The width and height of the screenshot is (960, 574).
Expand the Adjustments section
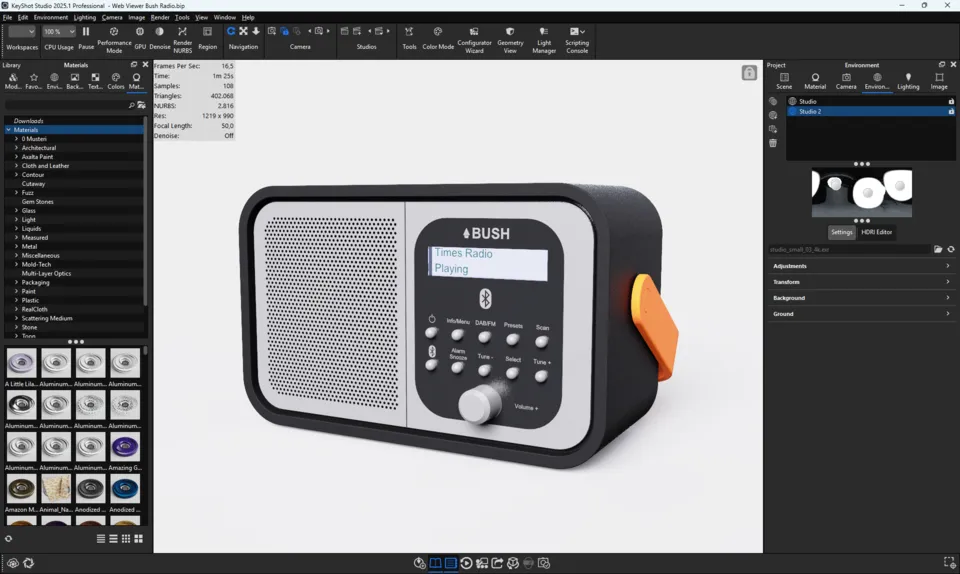(x=861, y=266)
